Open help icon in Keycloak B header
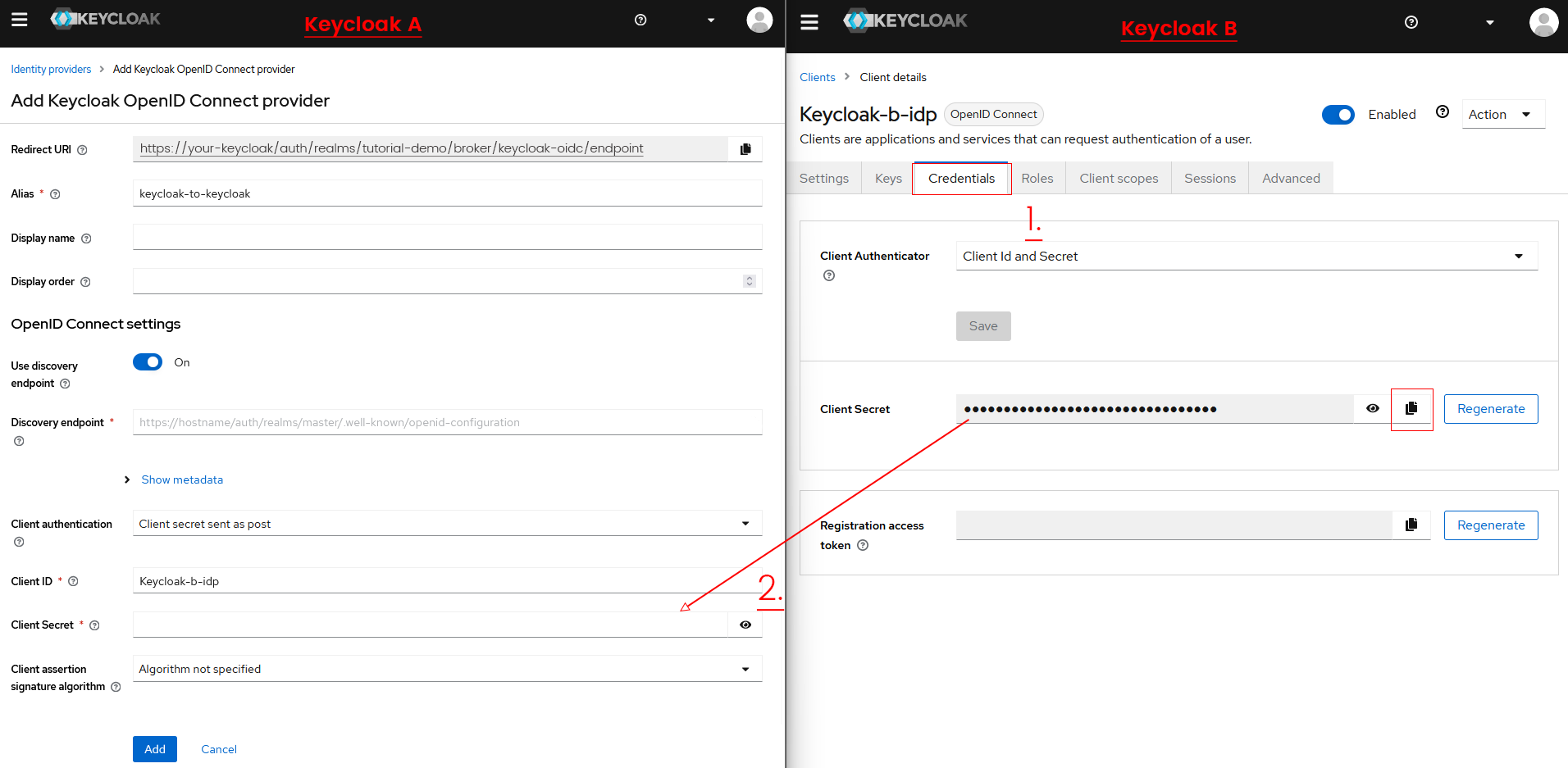Screen dimensions: 1568x768 click(1411, 22)
